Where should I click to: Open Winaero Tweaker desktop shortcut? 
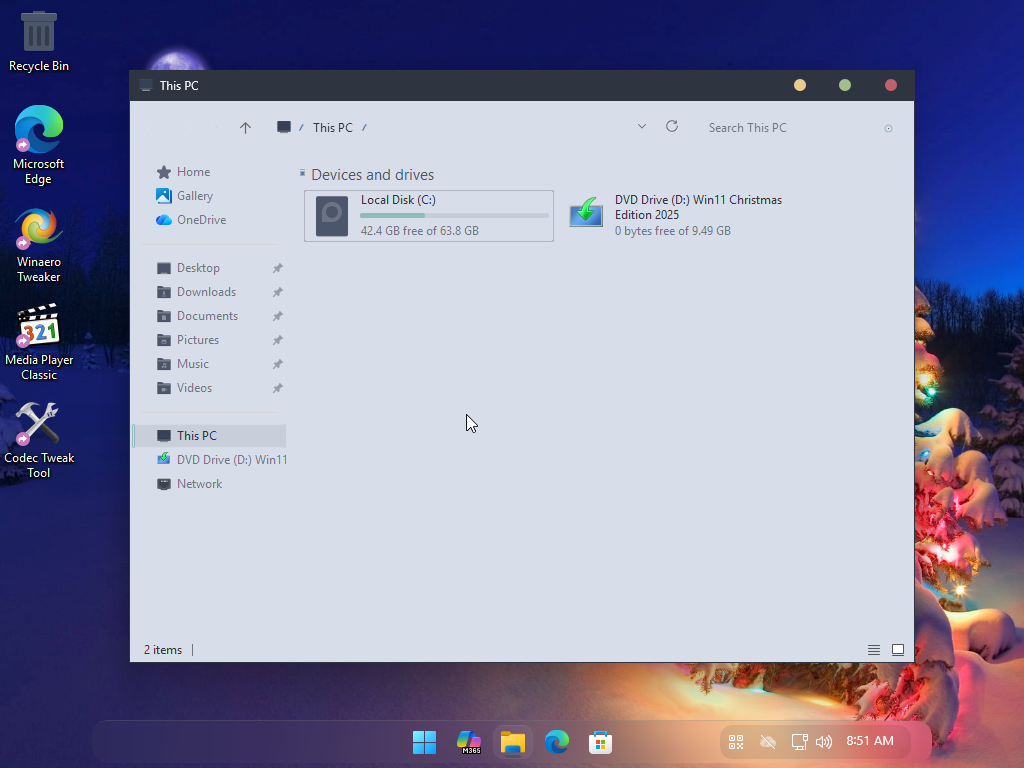(x=39, y=230)
